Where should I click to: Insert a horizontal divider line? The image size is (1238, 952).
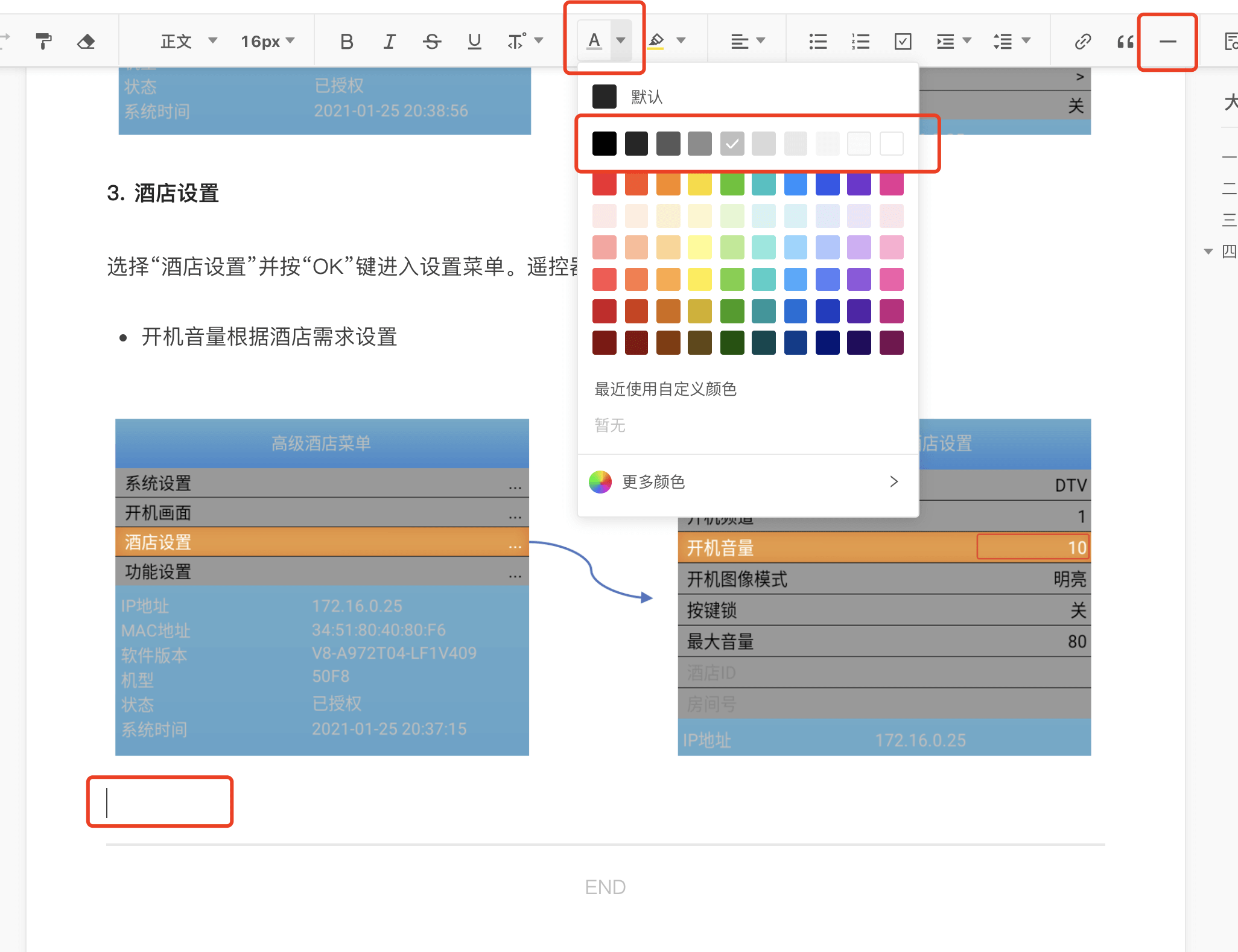pyautogui.click(x=1167, y=41)
